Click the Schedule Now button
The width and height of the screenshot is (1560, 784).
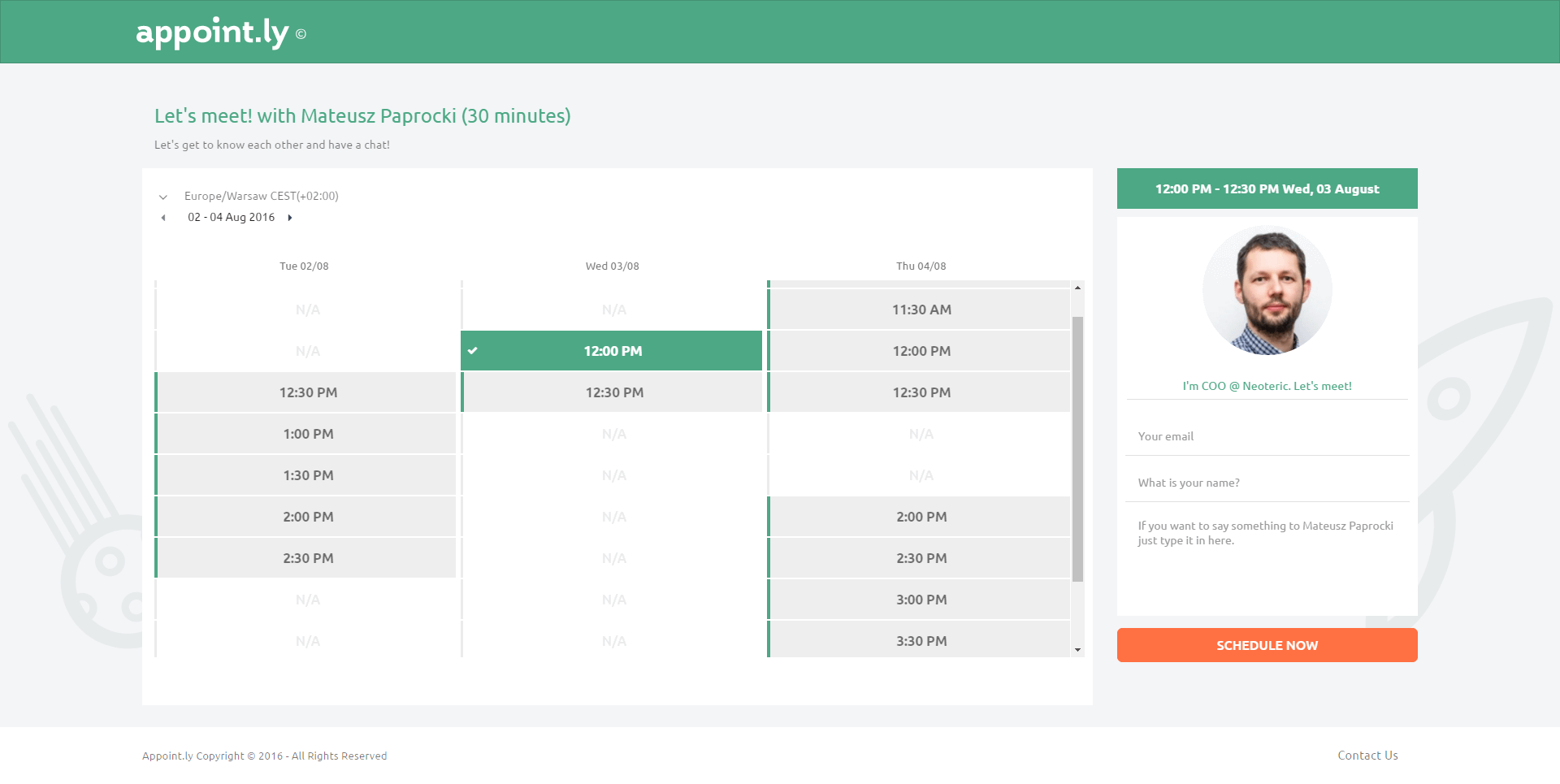point(1267,645)
